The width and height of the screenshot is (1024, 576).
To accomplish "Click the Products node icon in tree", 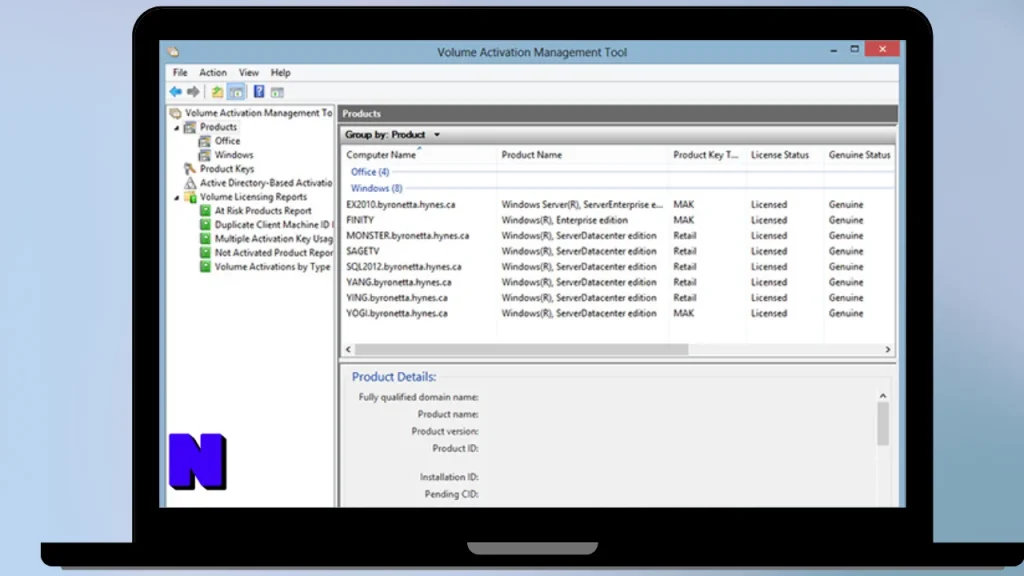I will pos(190,127).
